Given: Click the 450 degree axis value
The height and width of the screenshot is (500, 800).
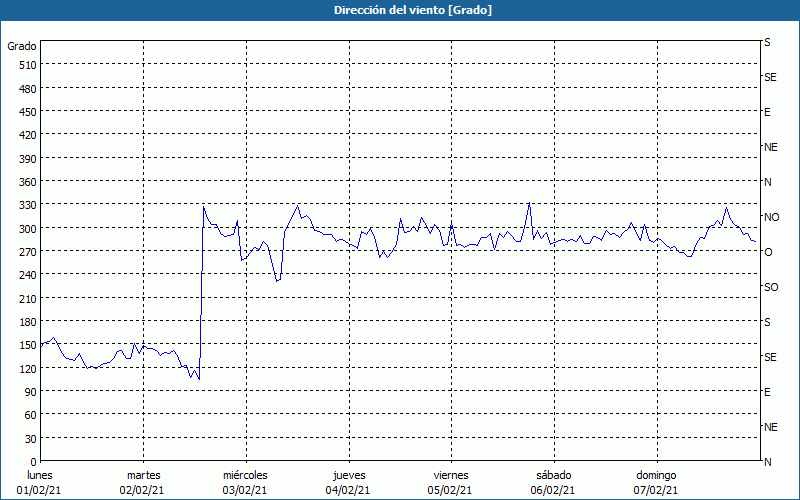Looking at the screenshot, I should (x=28, y=112).
